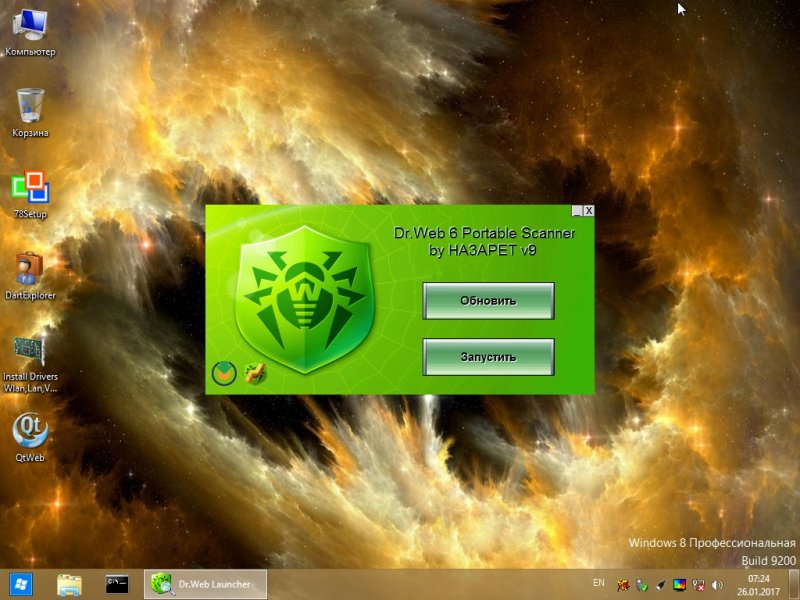Select the Корзина recycle bin icon
This screenshot has width=800, height=600.
click(x=30, y=113)
